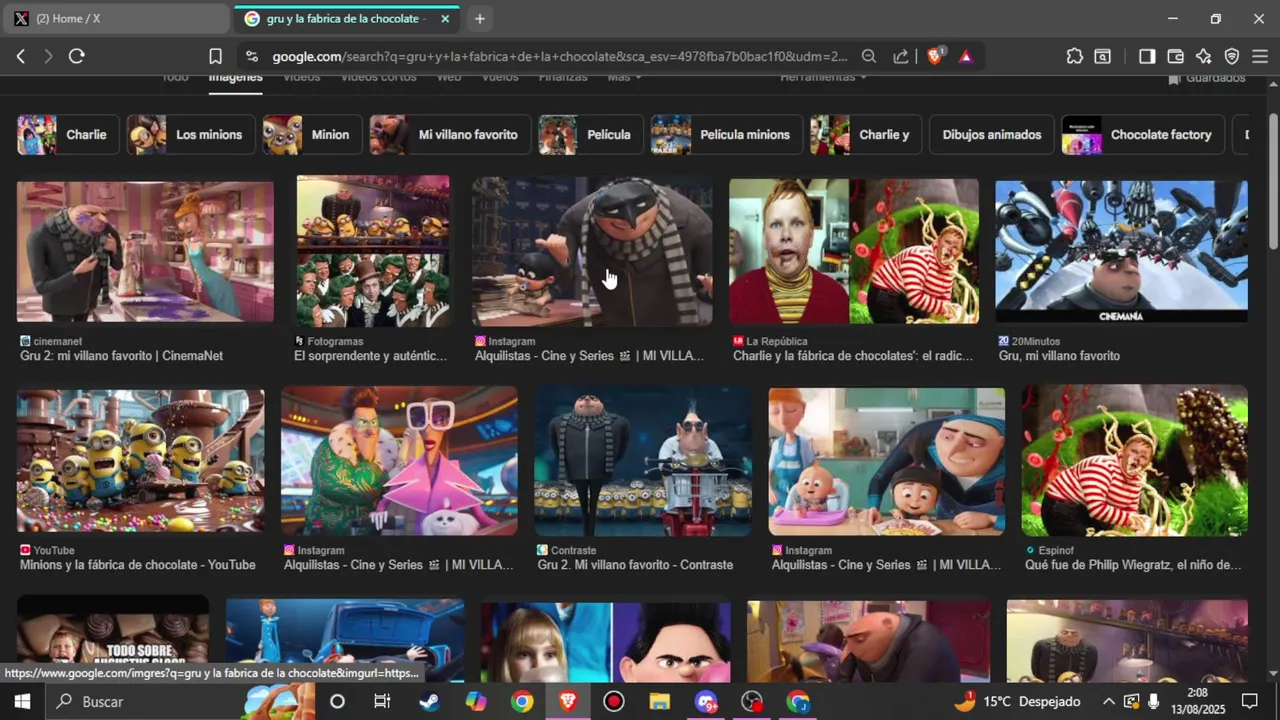Open the Extensions puzzle icon

pyautogui.click(x=1075, y=57)
